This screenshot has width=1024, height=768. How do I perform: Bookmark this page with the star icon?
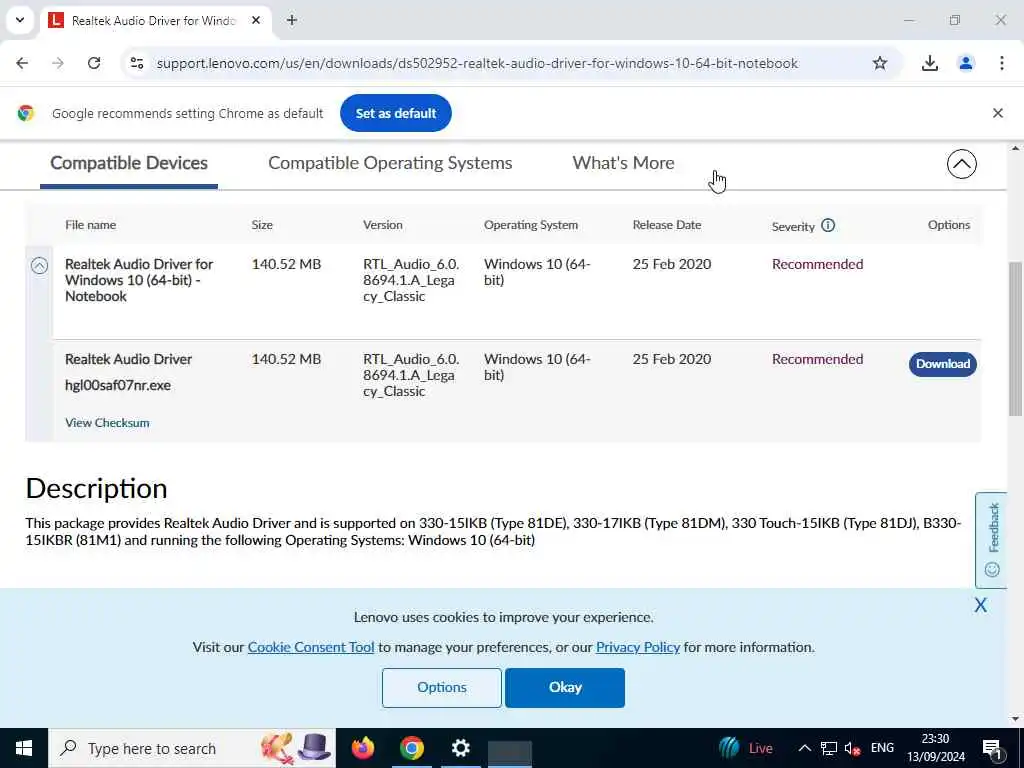tap(880, 63)
